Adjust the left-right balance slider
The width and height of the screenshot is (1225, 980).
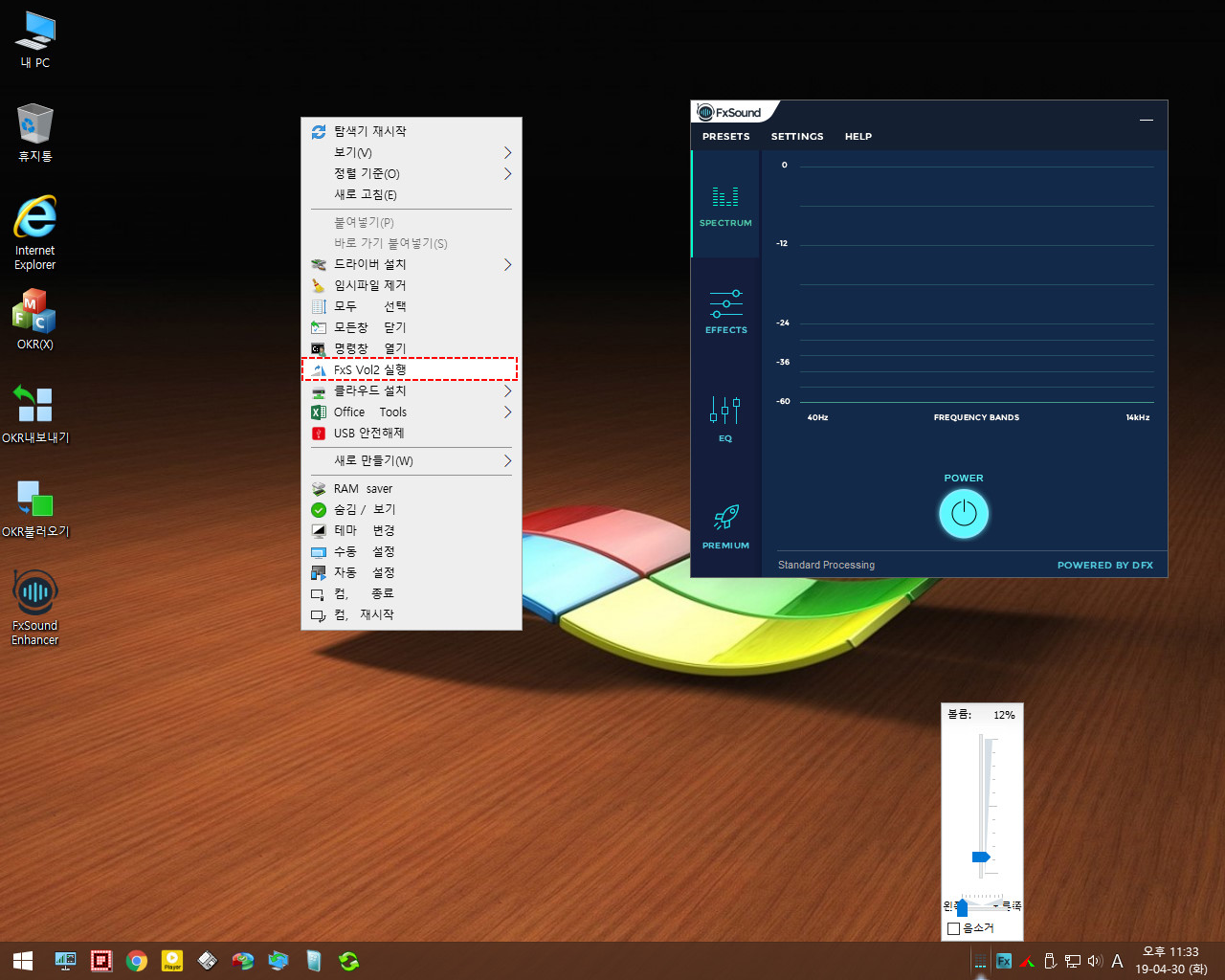963,907
